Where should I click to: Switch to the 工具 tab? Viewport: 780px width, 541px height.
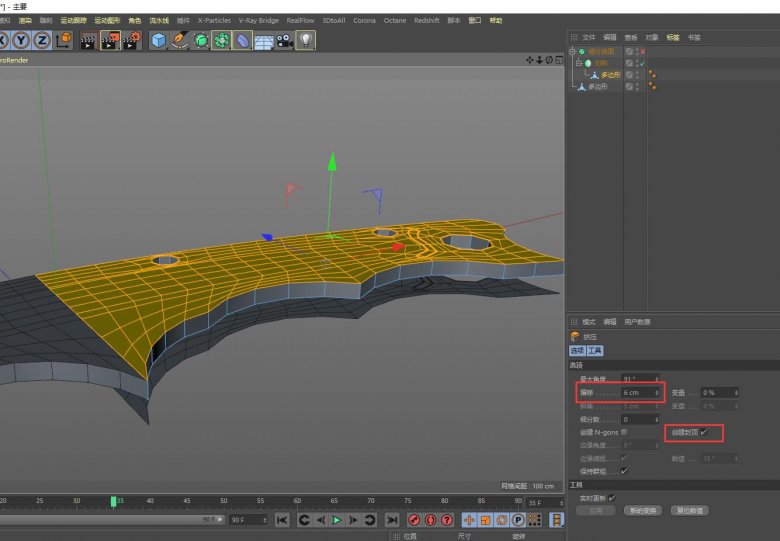click(595, 351)
